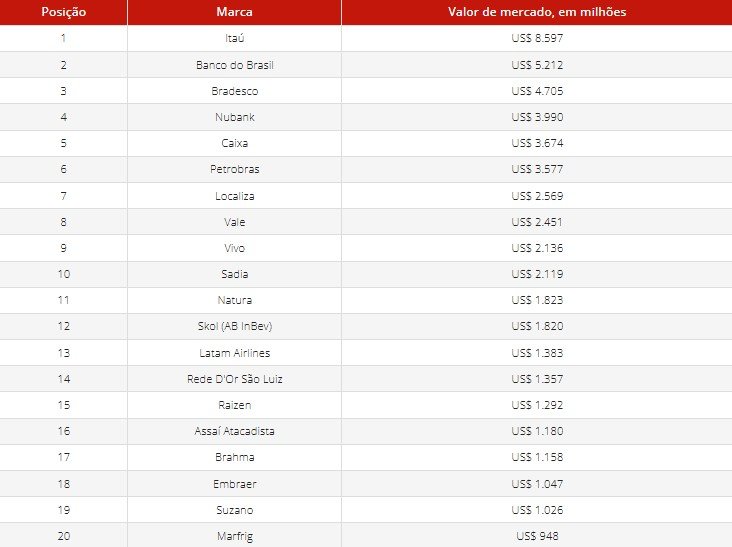Viewport: 732px width, 547px height.
Task: Click the US$ 8.597 value cell
Action: coord(537,38)
